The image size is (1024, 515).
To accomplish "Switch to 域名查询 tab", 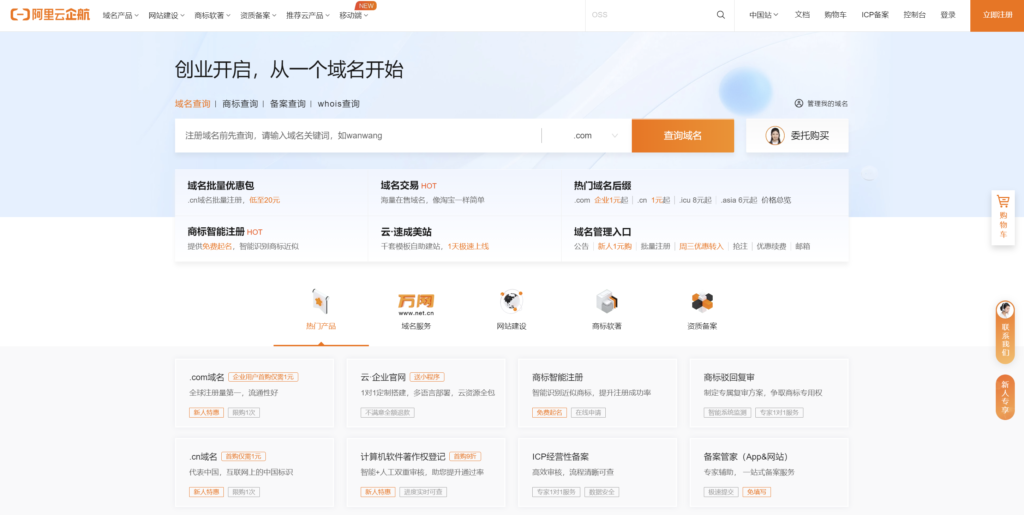I will tap(193, 103).
